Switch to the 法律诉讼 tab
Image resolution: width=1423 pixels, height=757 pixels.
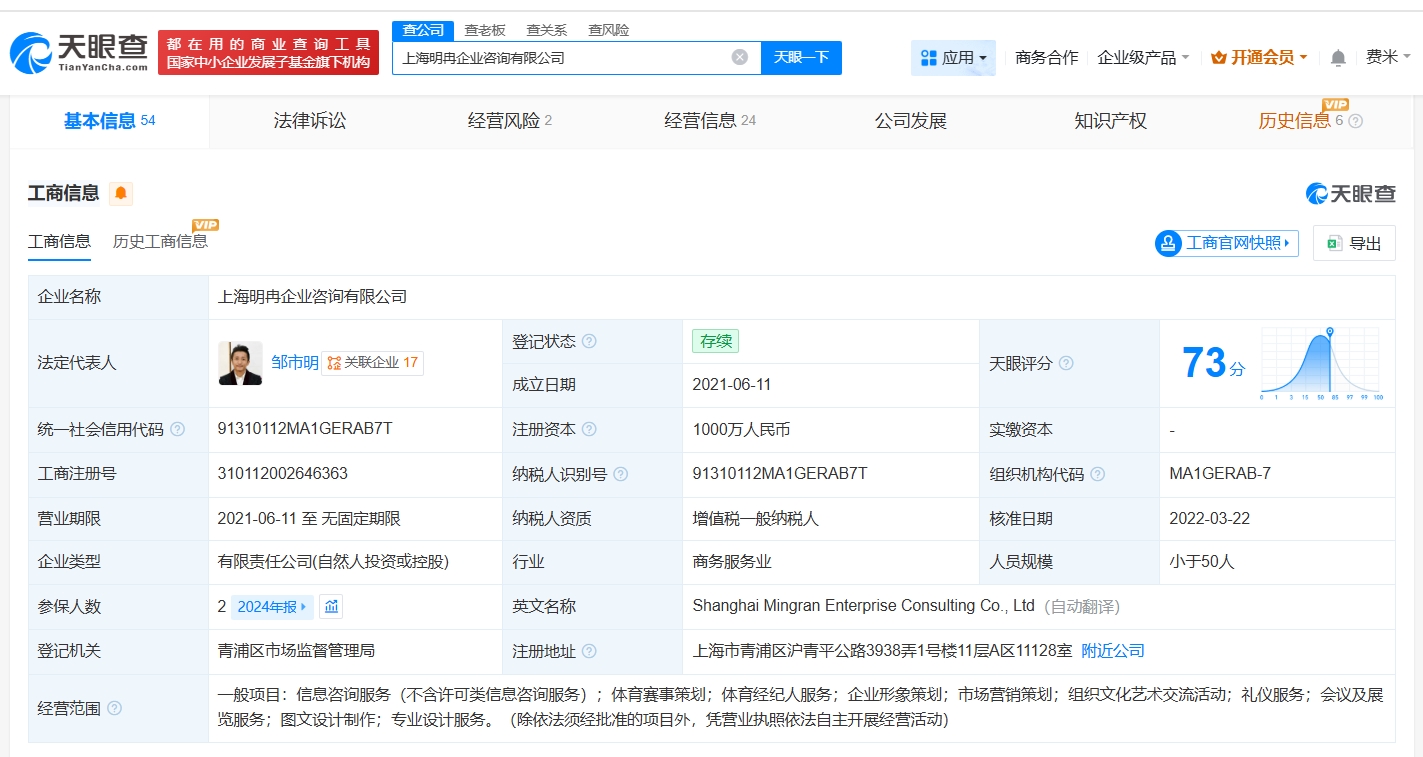coord(310,121)
